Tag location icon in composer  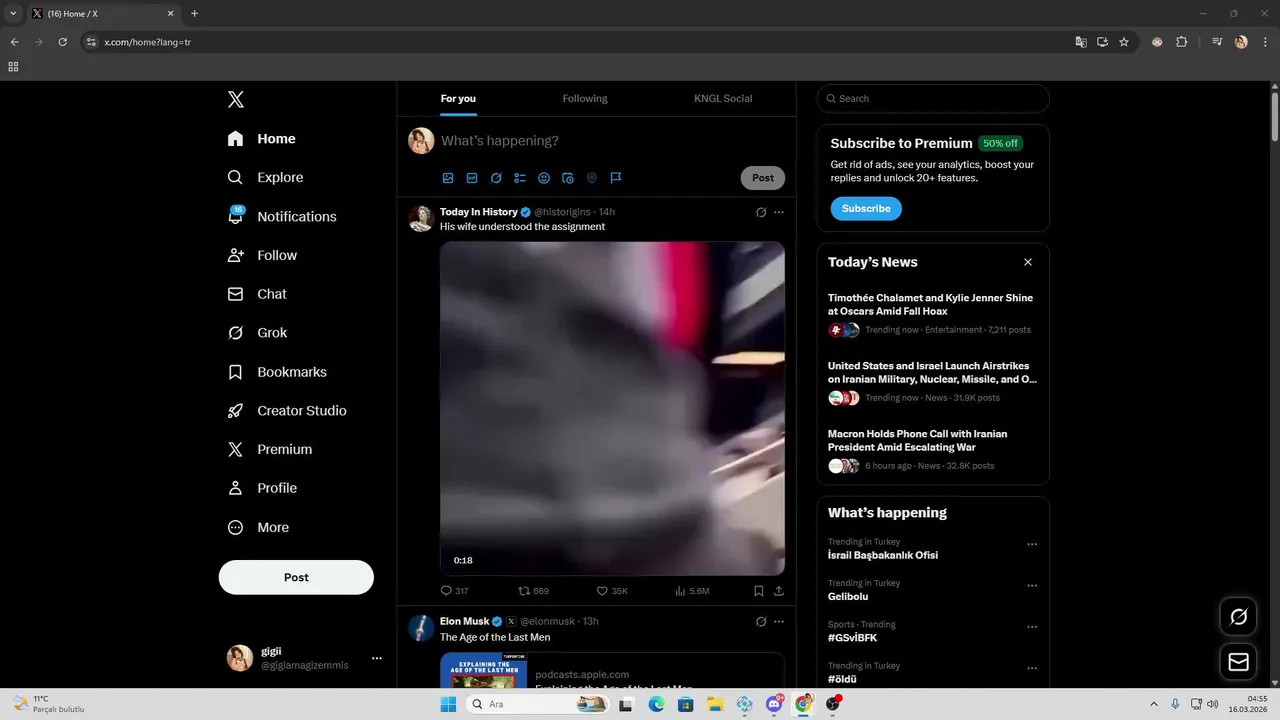[592, 178]
